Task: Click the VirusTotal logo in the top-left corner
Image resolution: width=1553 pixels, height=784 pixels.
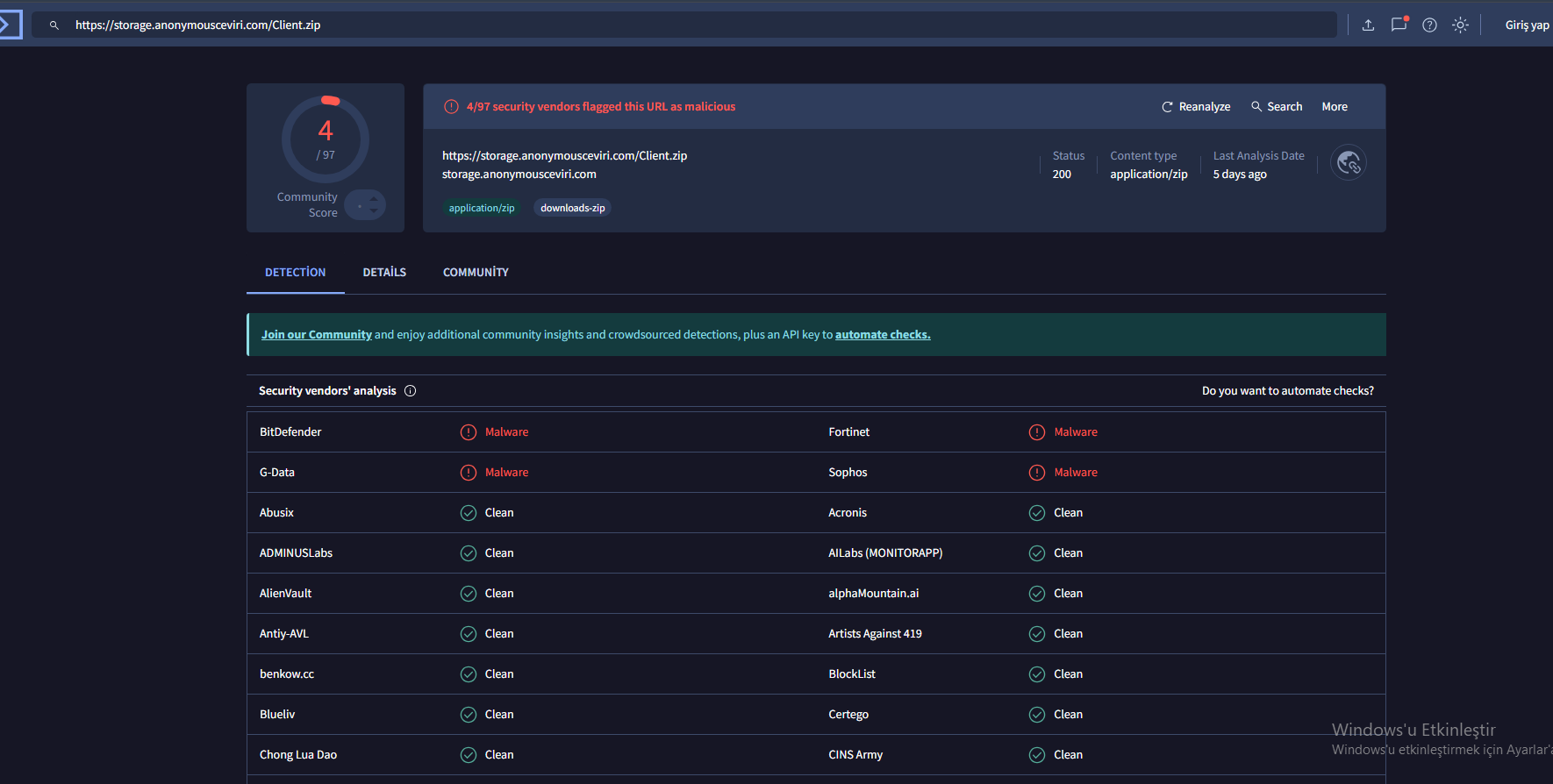Action: (x=10, y=25)
